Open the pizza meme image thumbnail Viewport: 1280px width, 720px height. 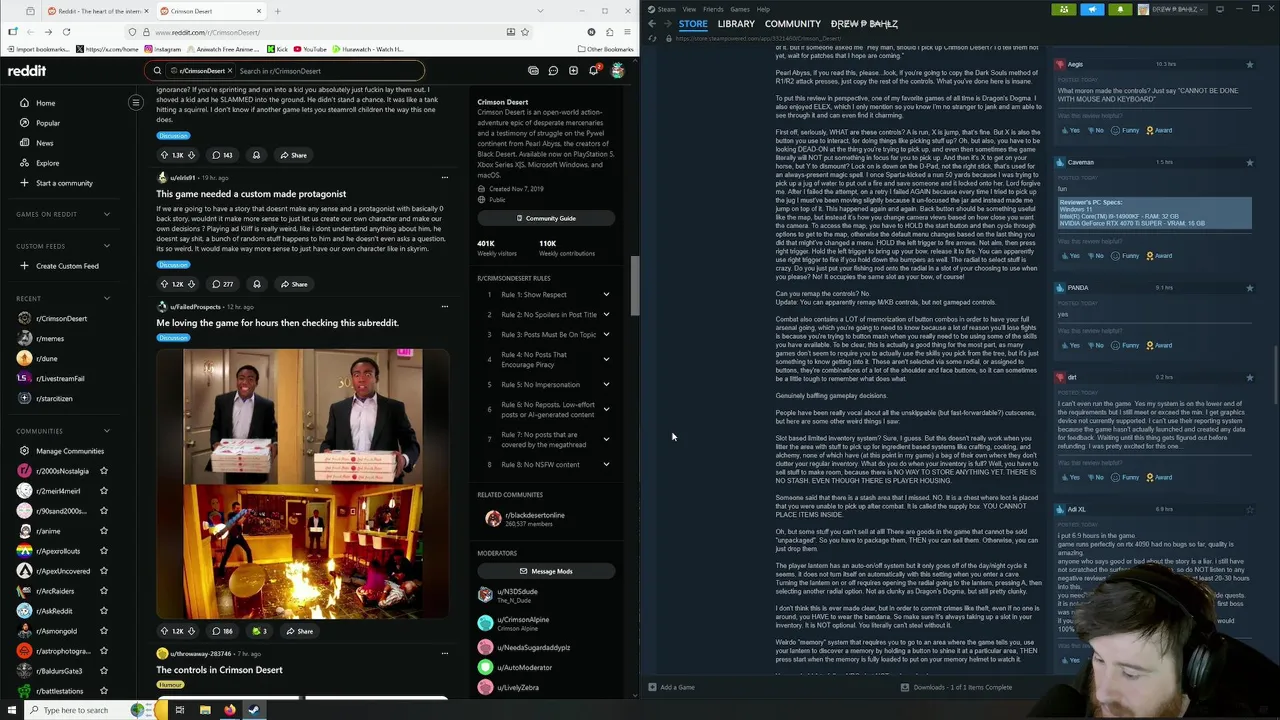[303, 483]
